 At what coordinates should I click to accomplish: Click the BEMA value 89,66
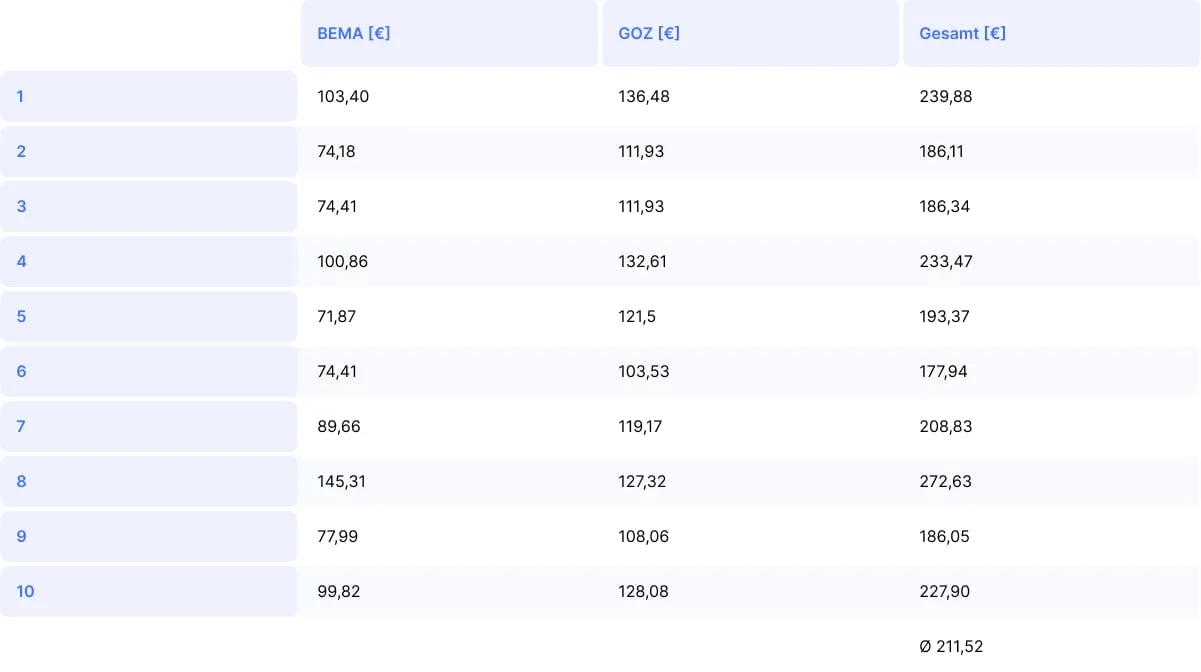[x=339, y=427]
